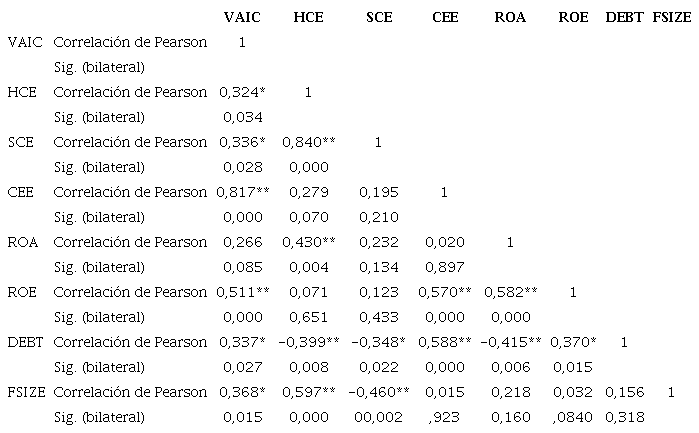Image resolution: width=699 pixels, height=433 pixels.
Task: Click the 0,651 significance value
Action: (308, 317)
